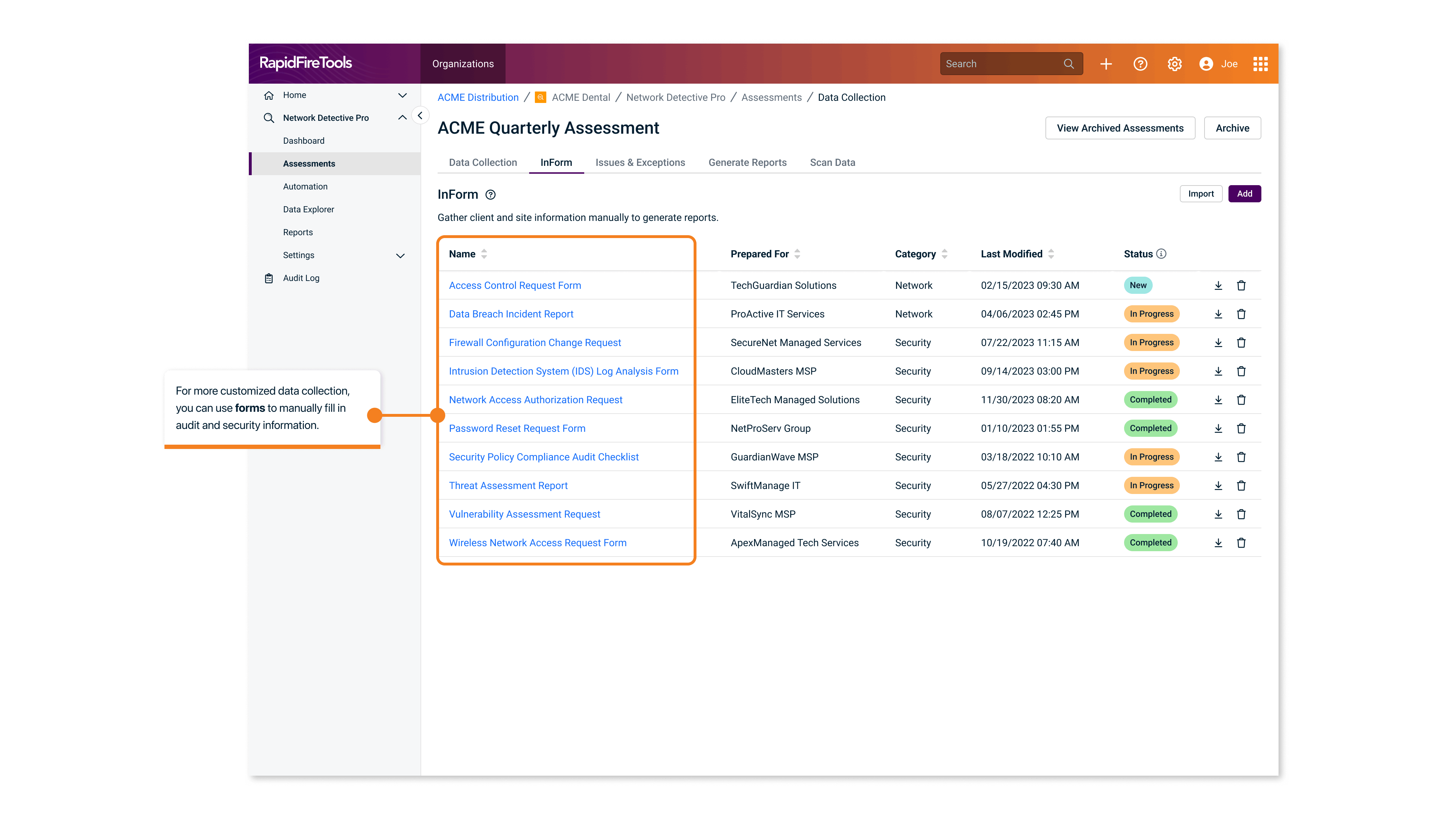Click the plus icon in header

(1106, 64)
